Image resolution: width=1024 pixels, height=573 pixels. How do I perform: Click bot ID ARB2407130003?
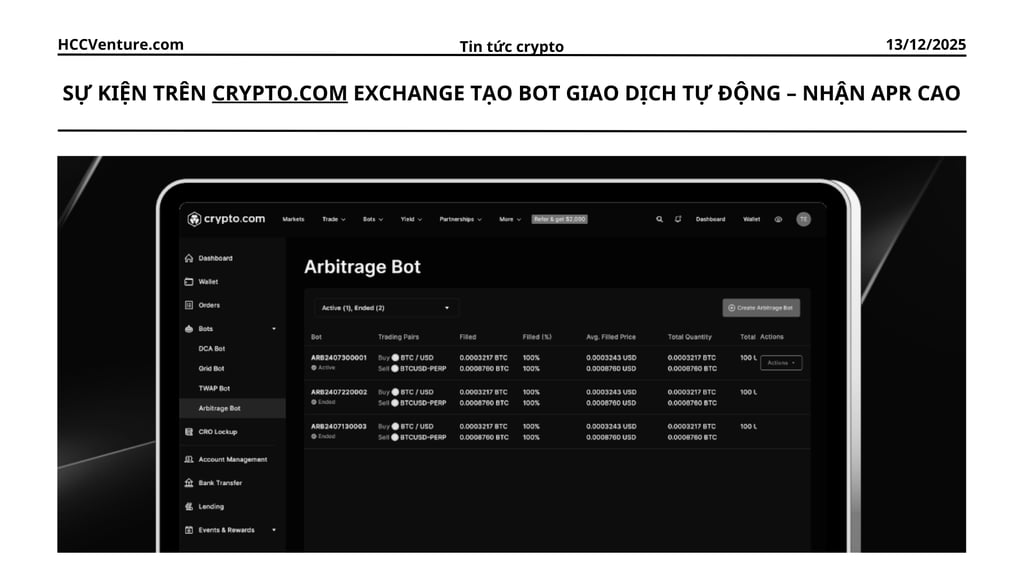(339, 426)
